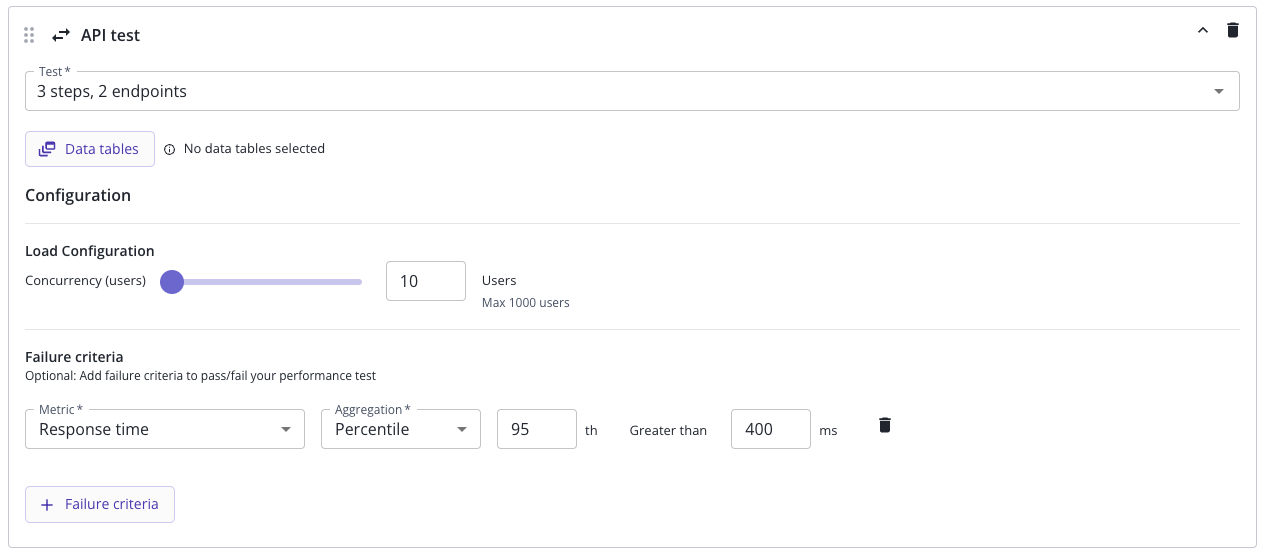Click the drag handle beside API test
The width and height of the screenshot is (1267, 553).
[x=29, y=35]
